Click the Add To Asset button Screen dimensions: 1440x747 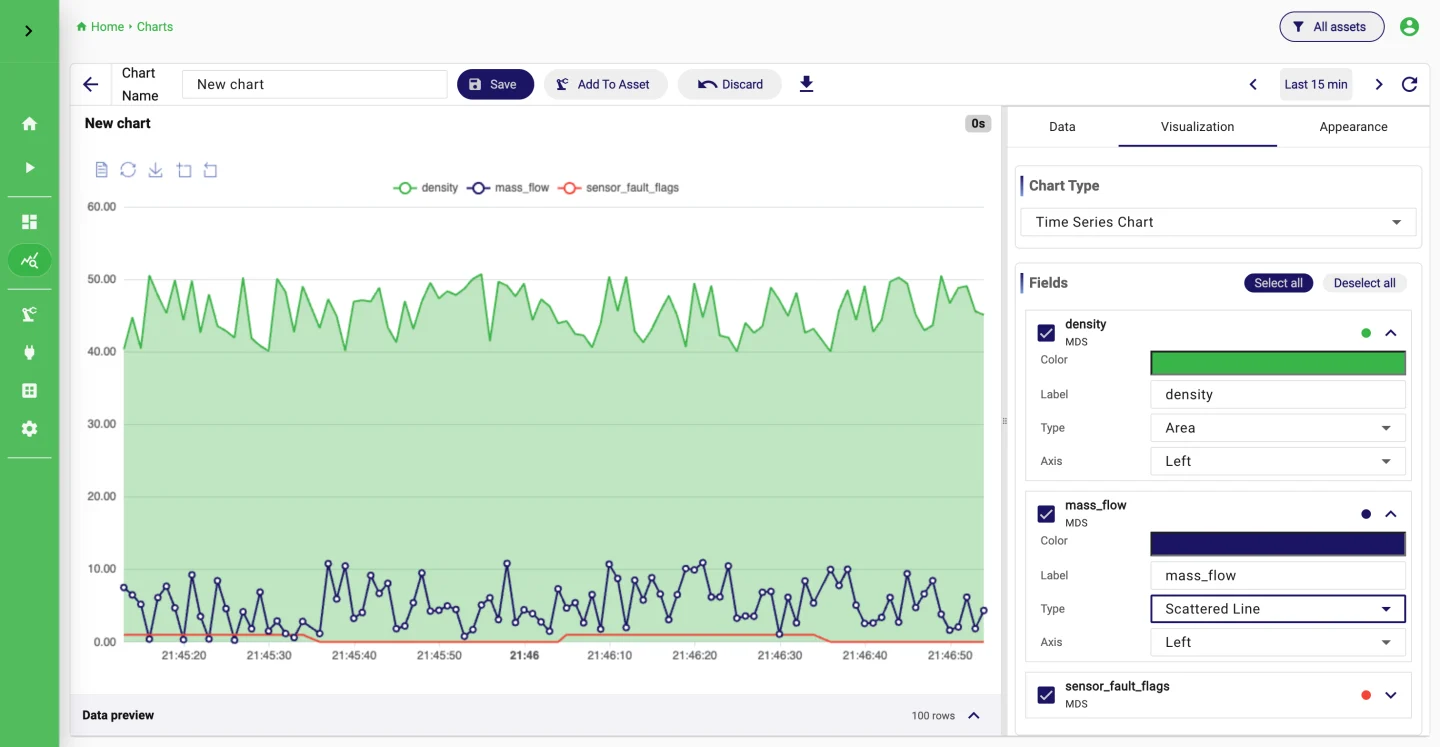pyautogui.click(x=605, y=85)
